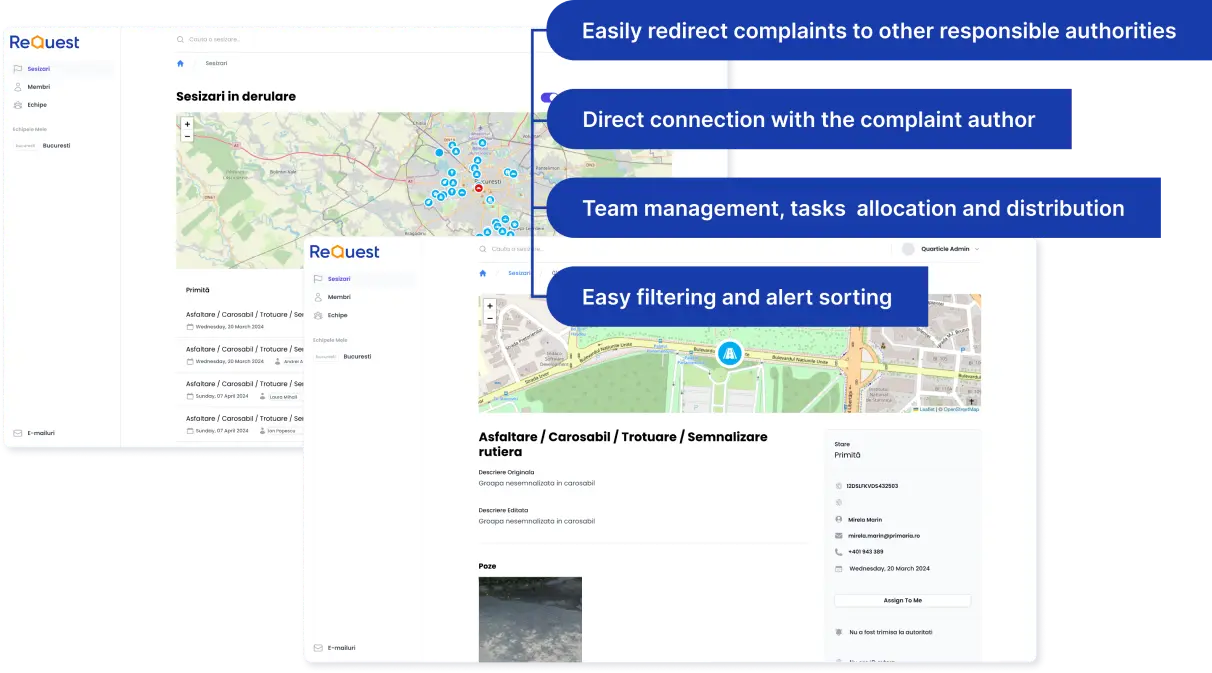Click the Descriere Editata text Groapa nesemnalizata
Image resolution: width=1212 pixels, height=673 pixels.
[537, 521]
